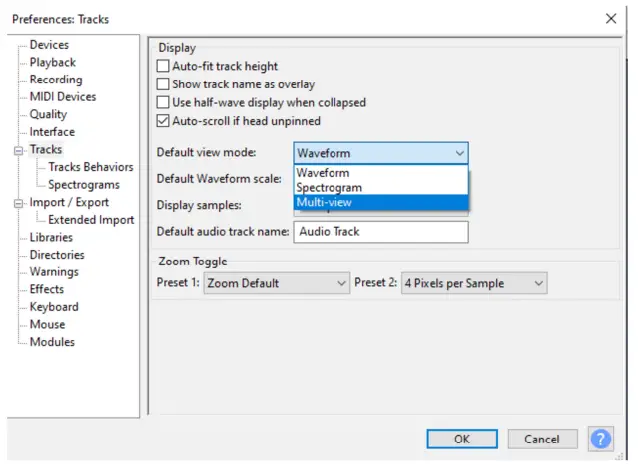Uncheck Auto-scroll if head unpinned

[164, 121]
